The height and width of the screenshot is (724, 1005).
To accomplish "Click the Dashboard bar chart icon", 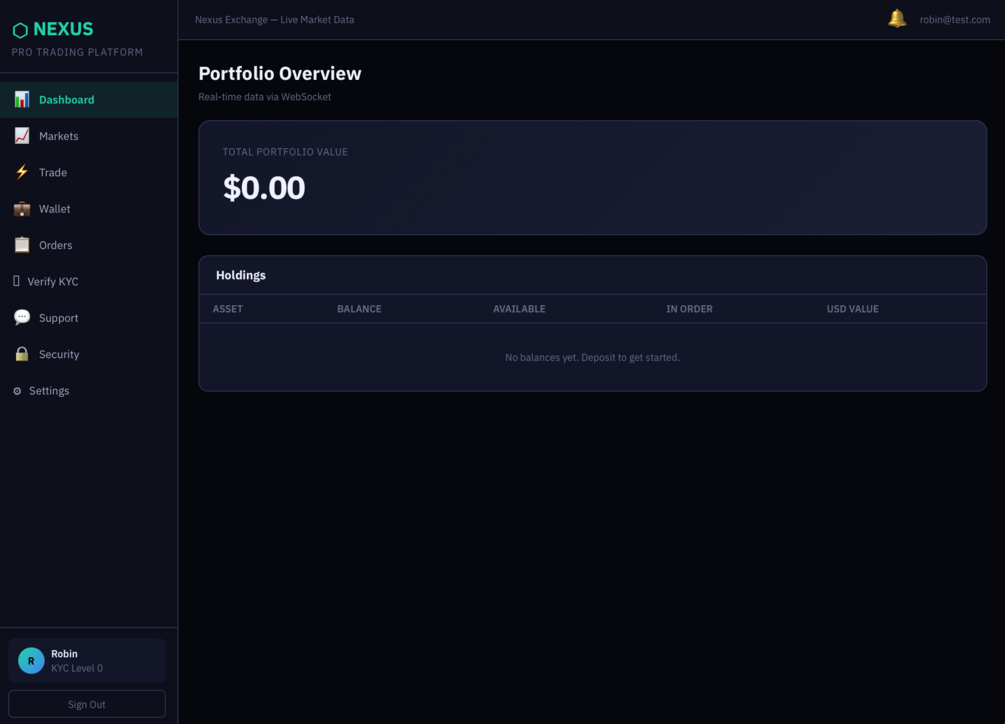I will coord(22,99).
